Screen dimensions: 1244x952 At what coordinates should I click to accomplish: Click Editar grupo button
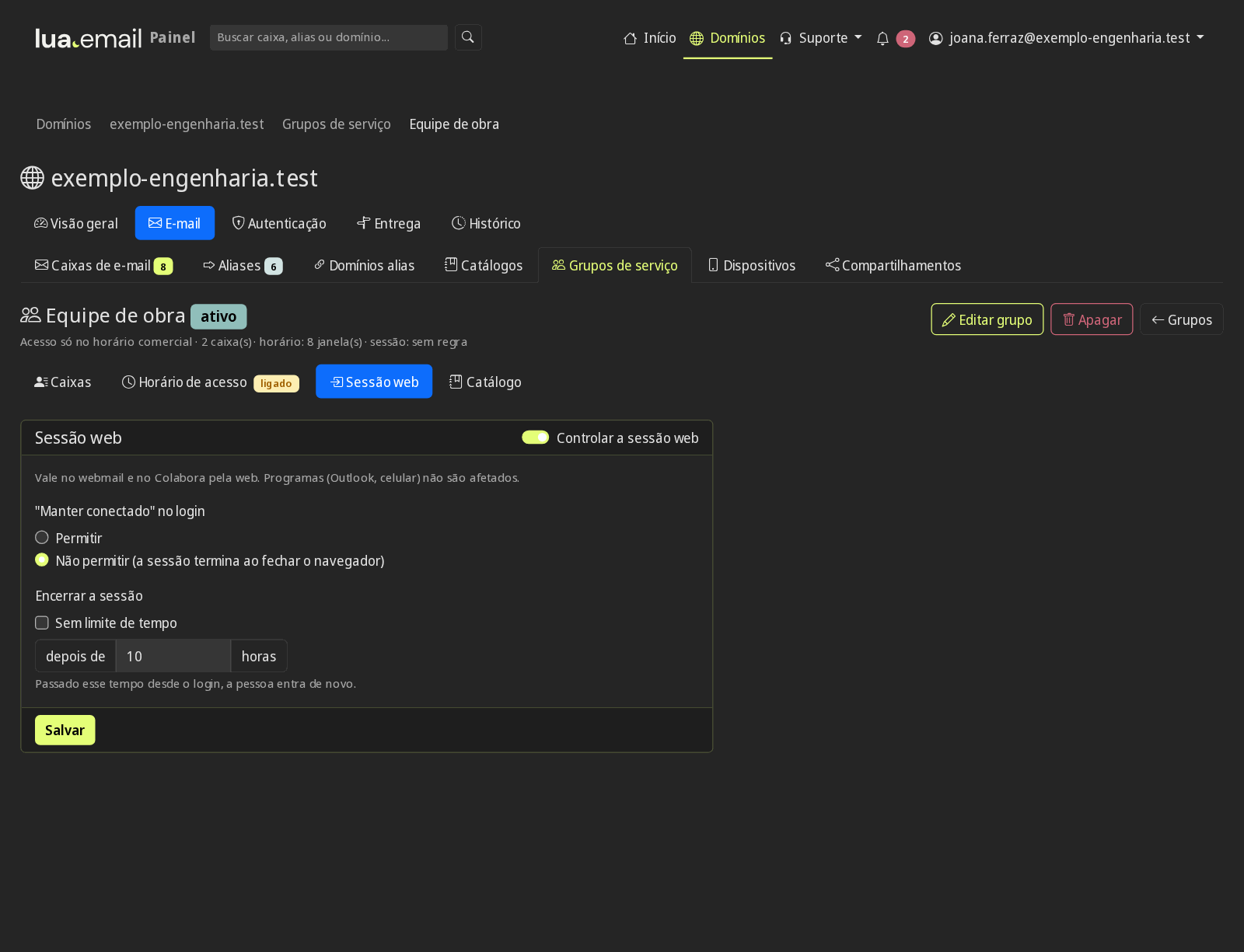(987, 319)
